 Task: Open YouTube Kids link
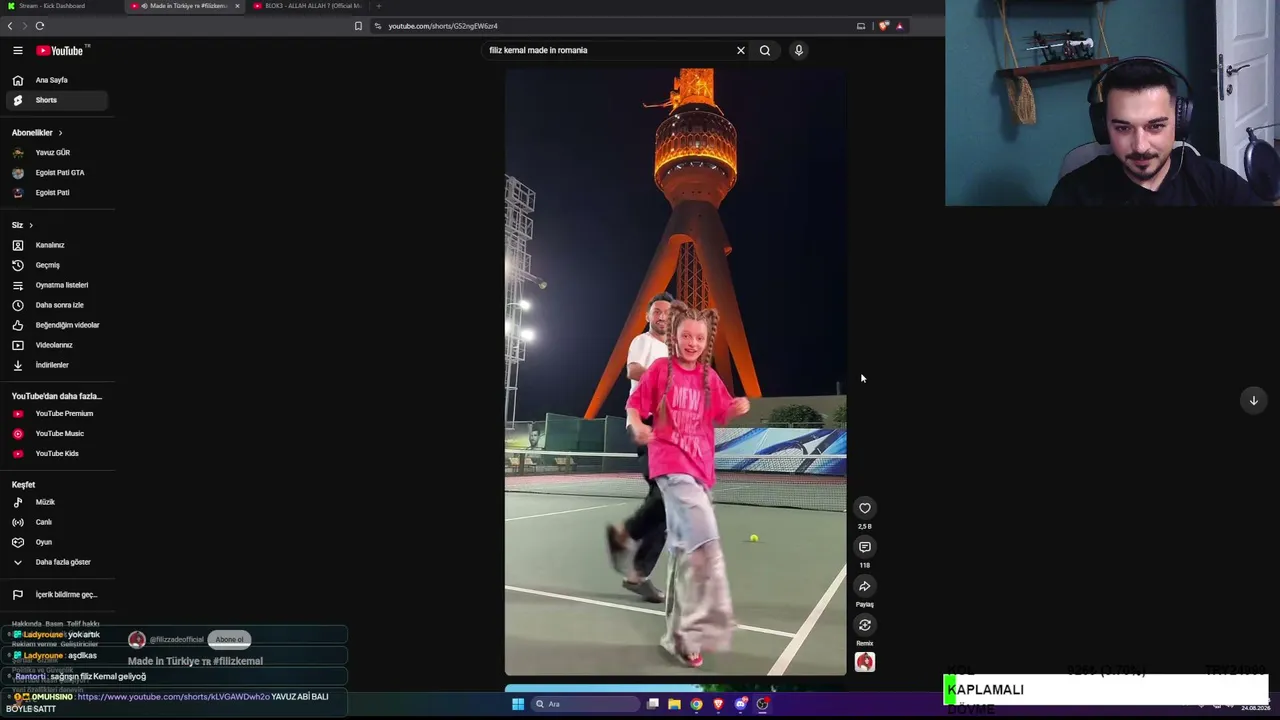point(58,453)
